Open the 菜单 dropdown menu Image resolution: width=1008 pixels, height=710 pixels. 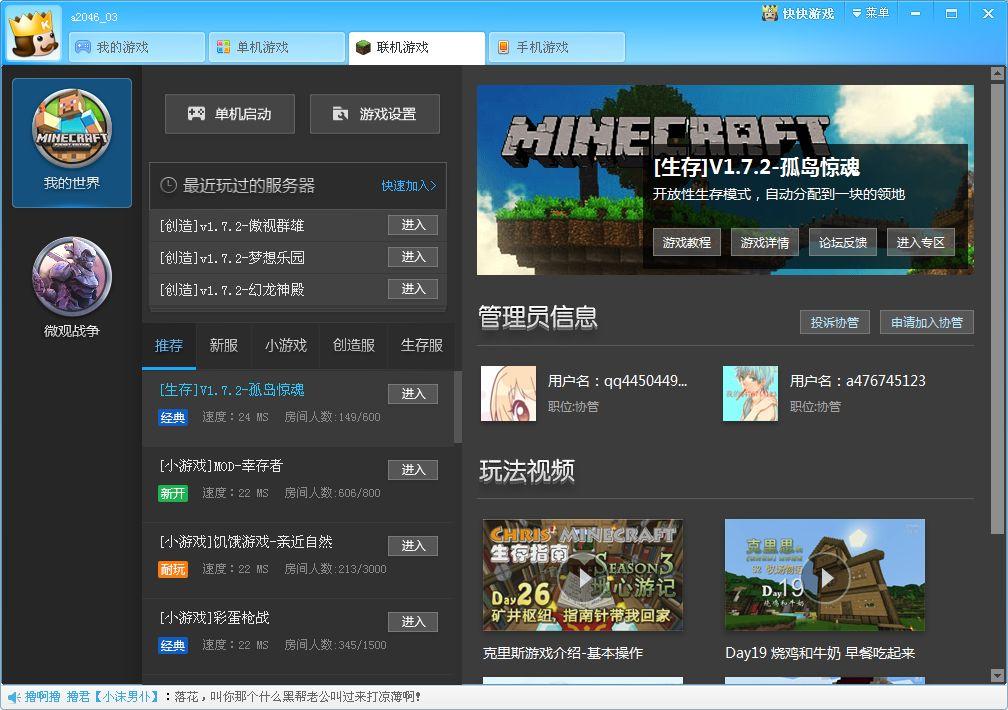(870, 14)
